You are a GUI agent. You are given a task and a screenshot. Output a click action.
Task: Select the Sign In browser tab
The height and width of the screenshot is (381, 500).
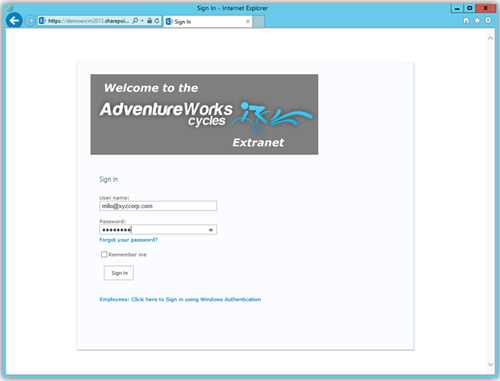[208, 22]
